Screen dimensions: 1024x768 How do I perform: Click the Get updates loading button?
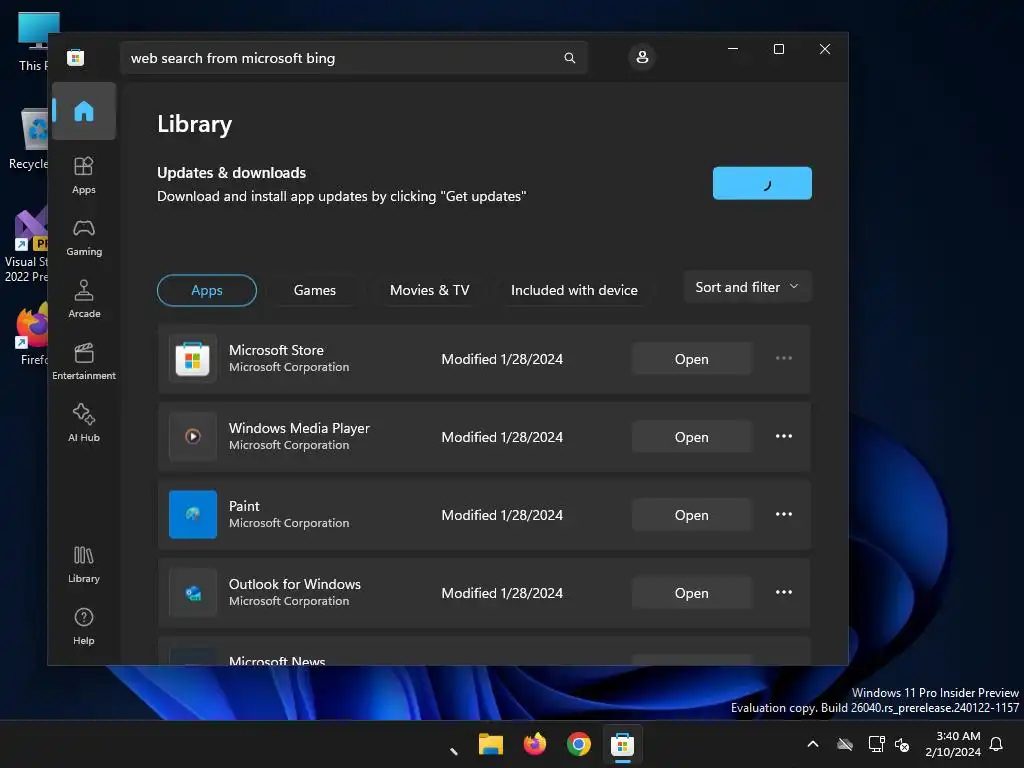tap(762, 183)
